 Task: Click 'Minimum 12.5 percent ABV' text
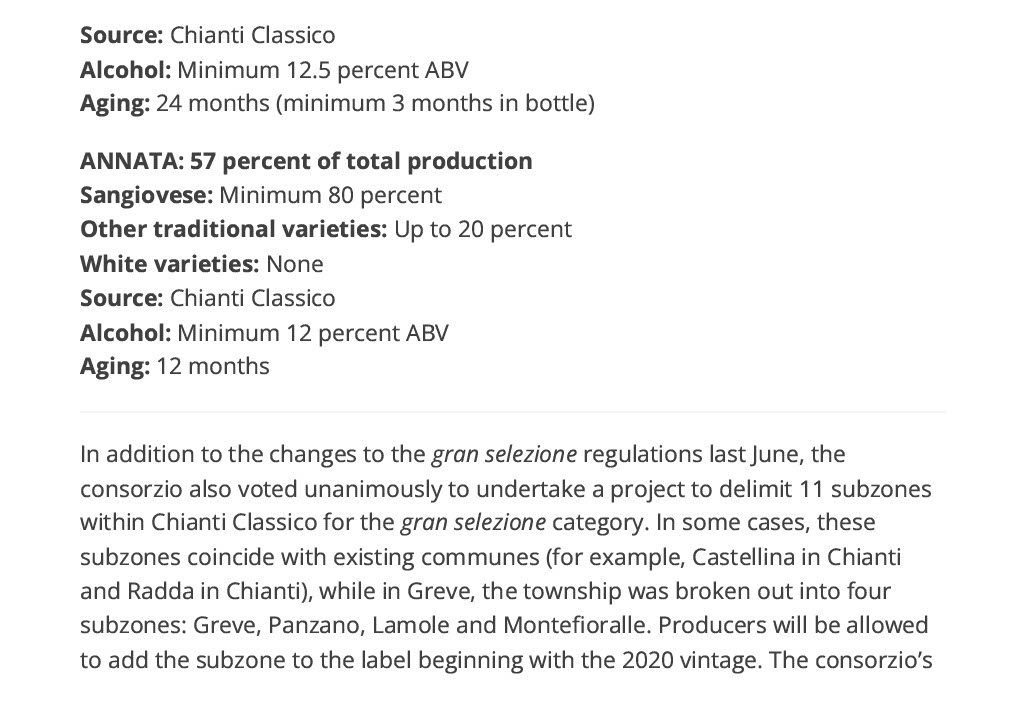click(323, 70)
